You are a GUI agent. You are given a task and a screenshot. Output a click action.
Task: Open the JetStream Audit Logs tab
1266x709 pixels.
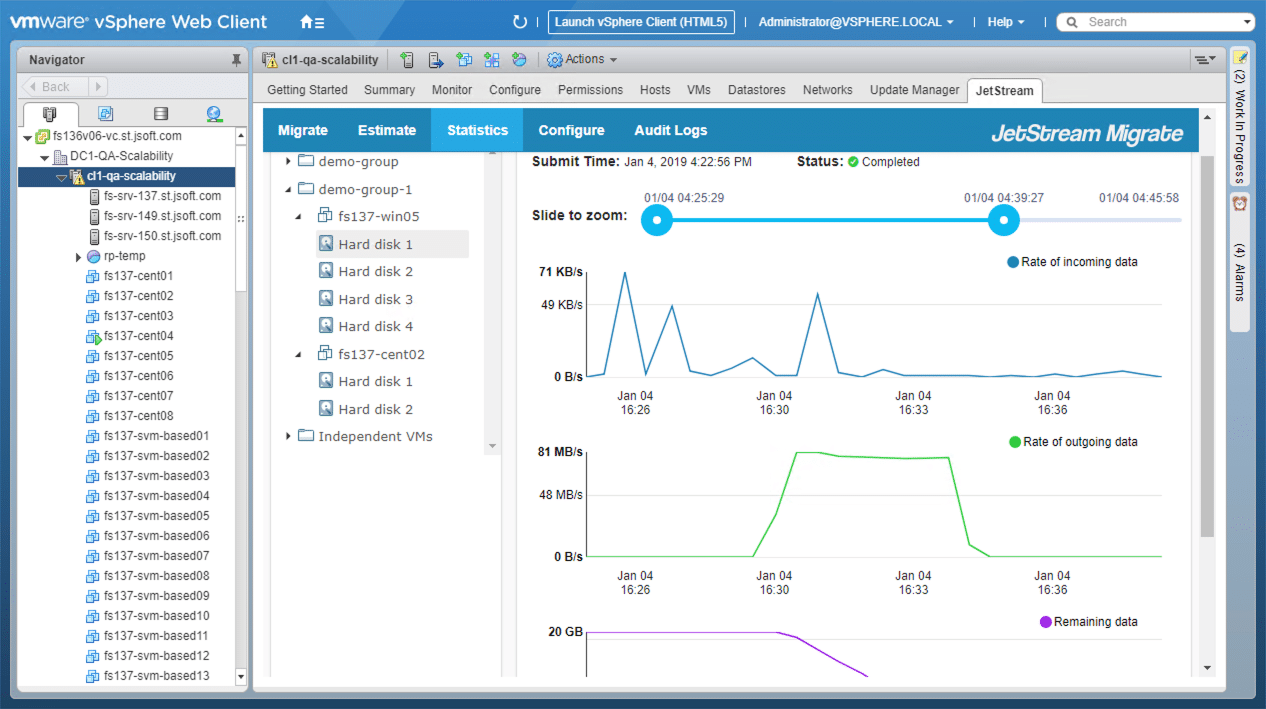point(671,130)
